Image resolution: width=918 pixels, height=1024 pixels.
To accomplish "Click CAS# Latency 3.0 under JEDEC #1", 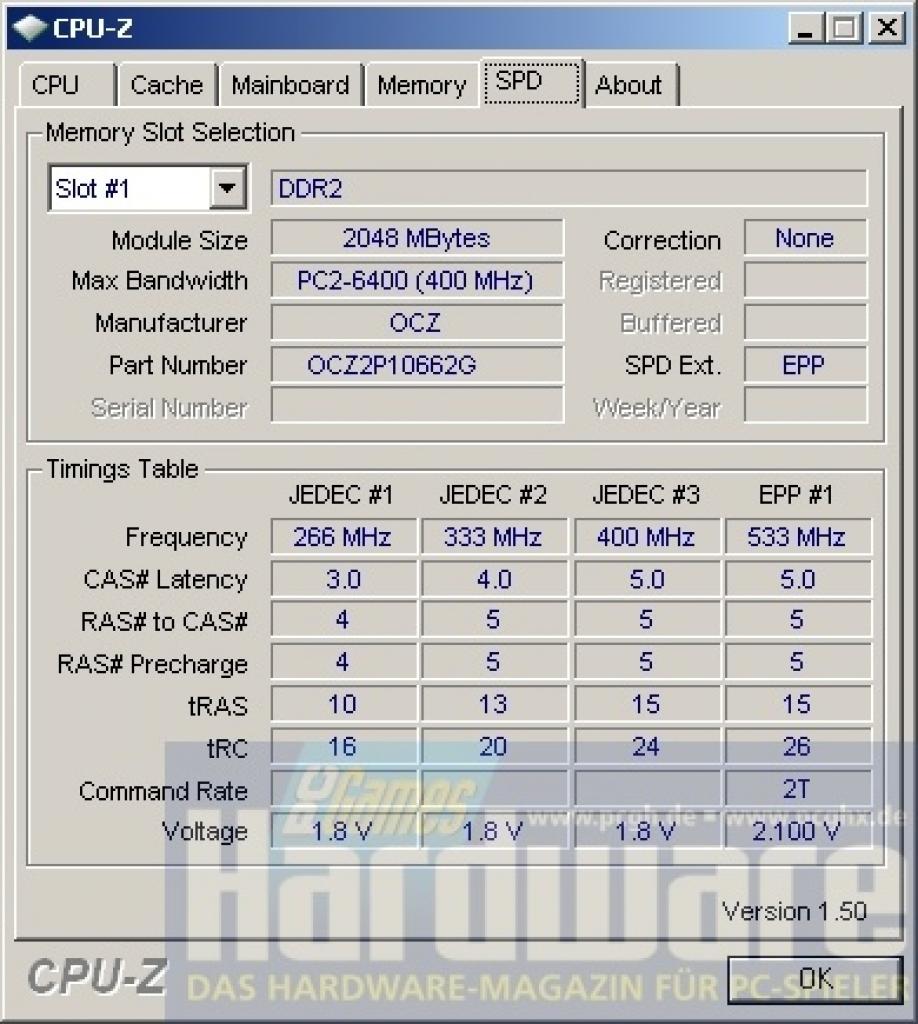I will [343, 580].
